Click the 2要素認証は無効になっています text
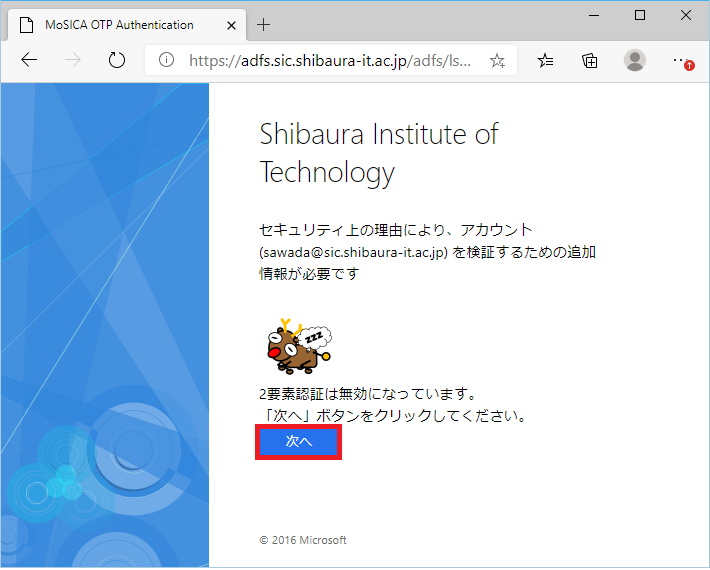The height and width of the screenshot is (570, 710). coord(367,394)
